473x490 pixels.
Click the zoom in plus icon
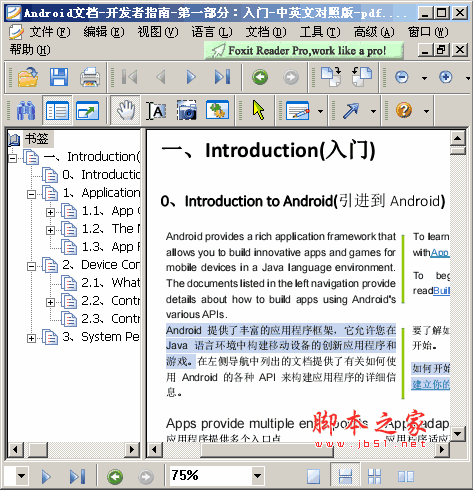tap(446, 77)
